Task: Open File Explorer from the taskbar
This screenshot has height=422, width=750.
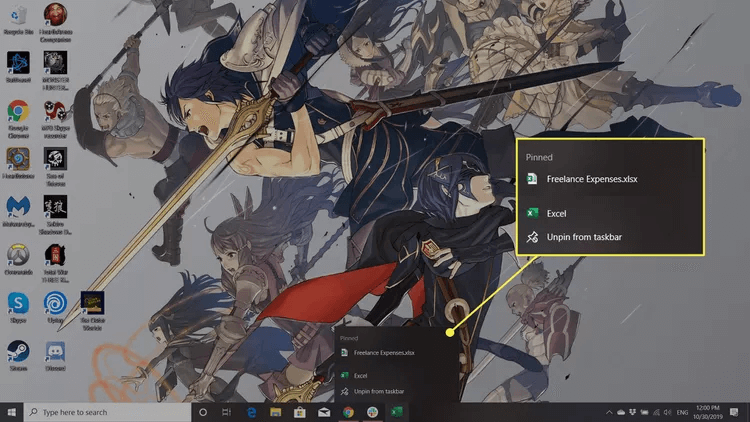Action: click(x=276, y=412)
